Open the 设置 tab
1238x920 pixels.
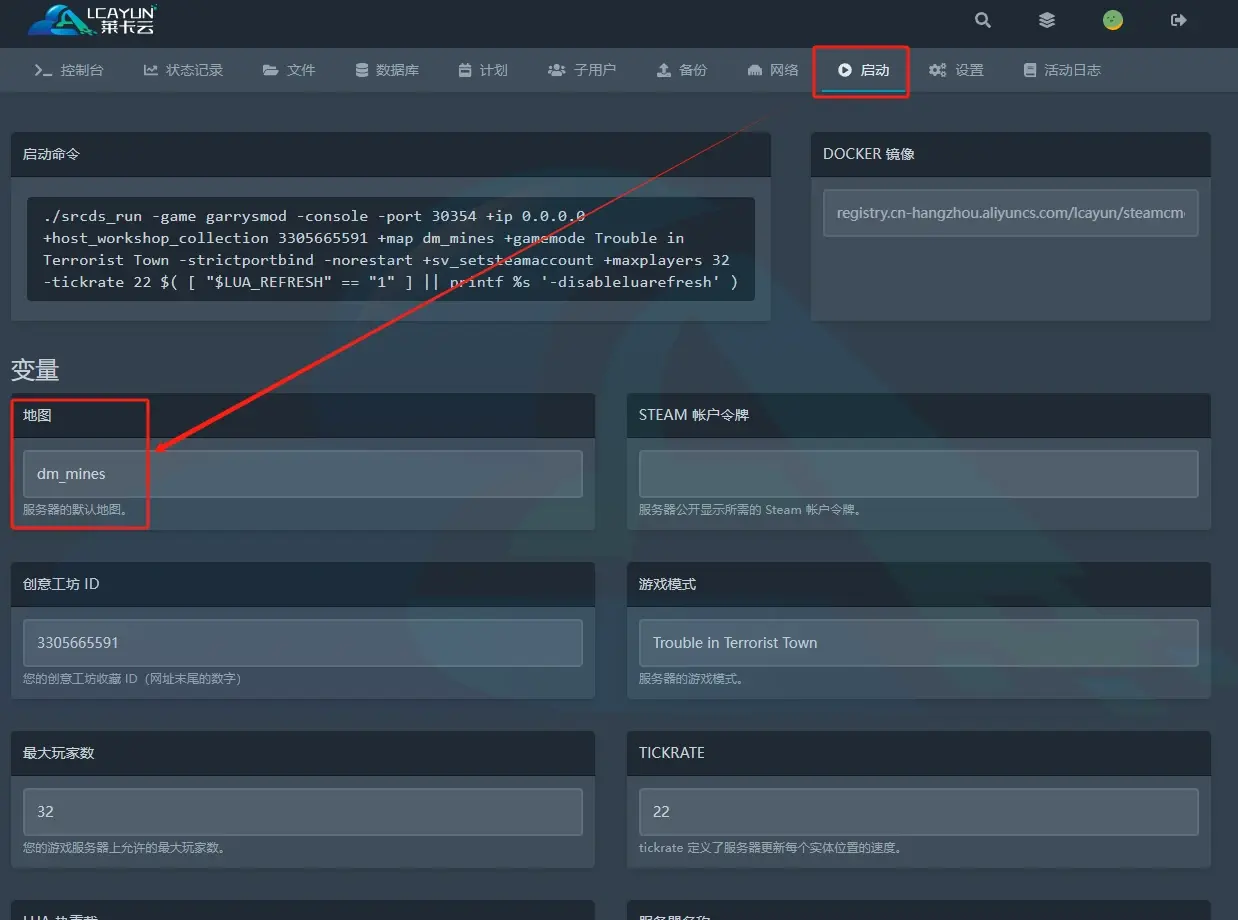tap(957, 70)
